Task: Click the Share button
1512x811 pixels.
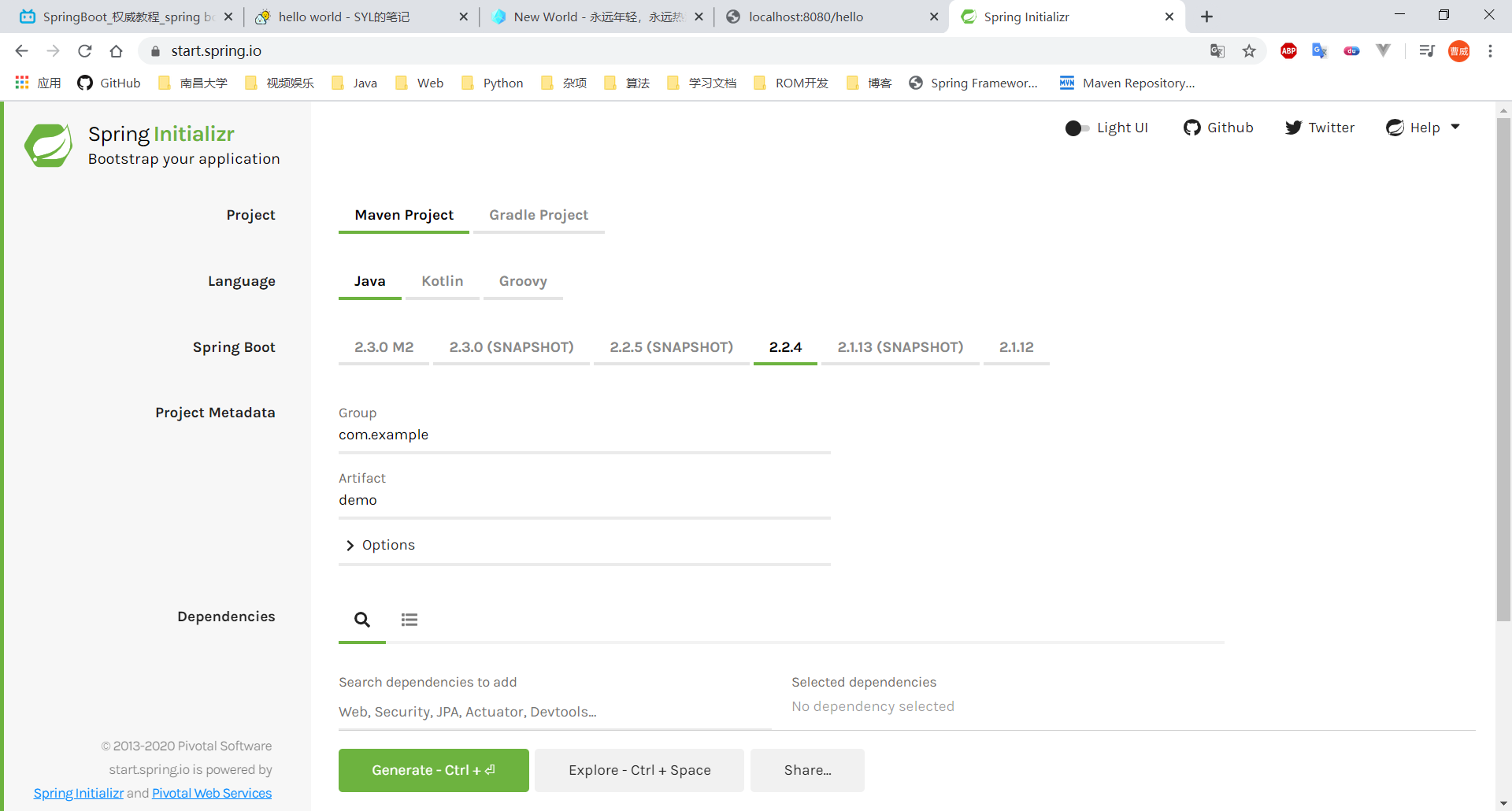Action: pyautogui.click(x=807, y=770)
